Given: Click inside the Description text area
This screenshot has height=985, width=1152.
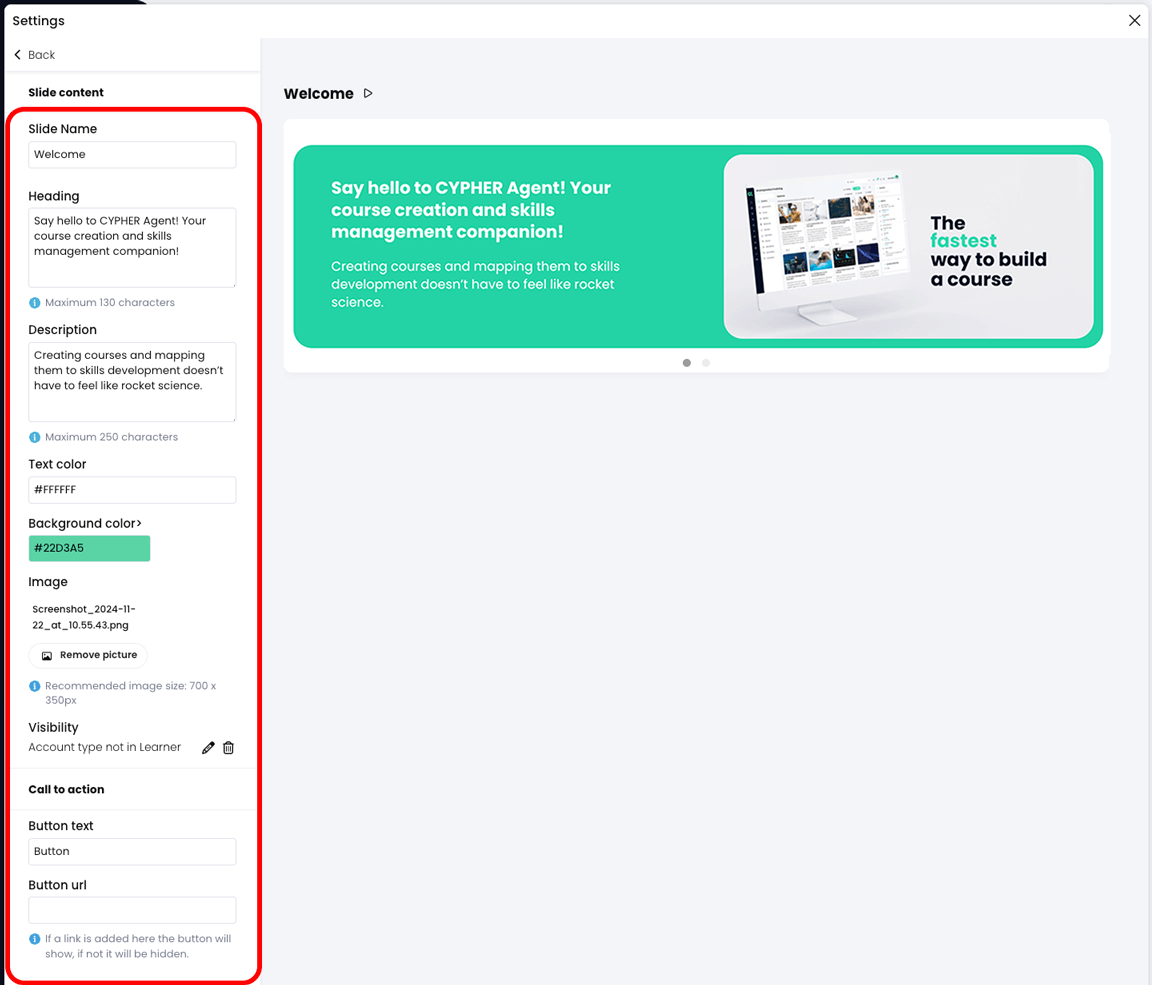Looking at the screenshot, I should click(x=132, y=382).
